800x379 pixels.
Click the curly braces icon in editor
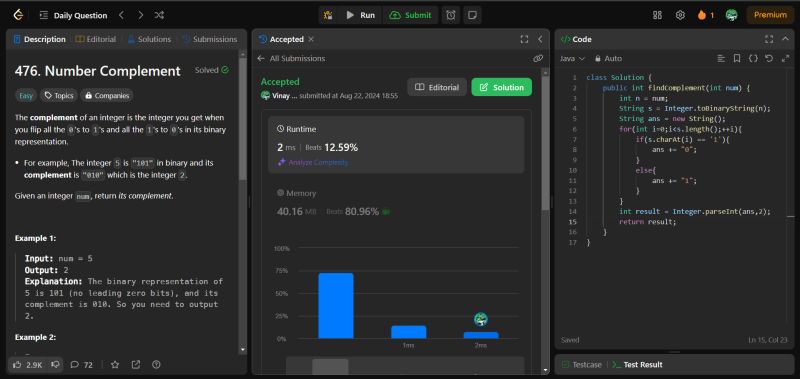coord(753,59)
